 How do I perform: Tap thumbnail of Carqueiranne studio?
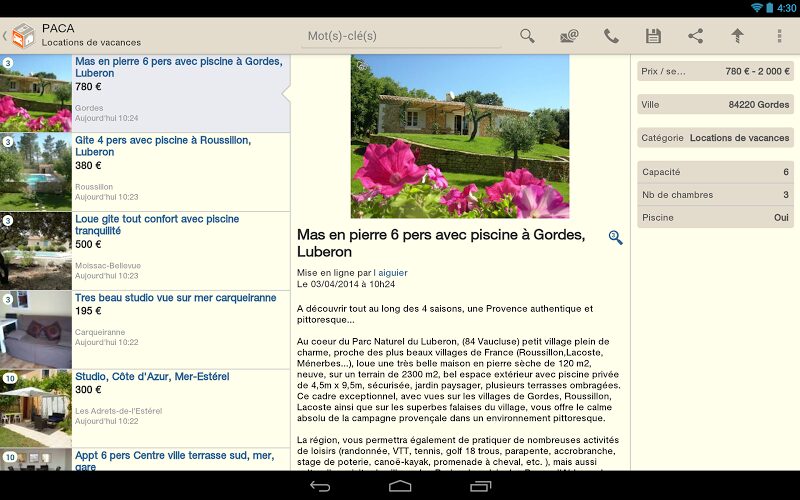pyautogui.click(x=36, y=329)
